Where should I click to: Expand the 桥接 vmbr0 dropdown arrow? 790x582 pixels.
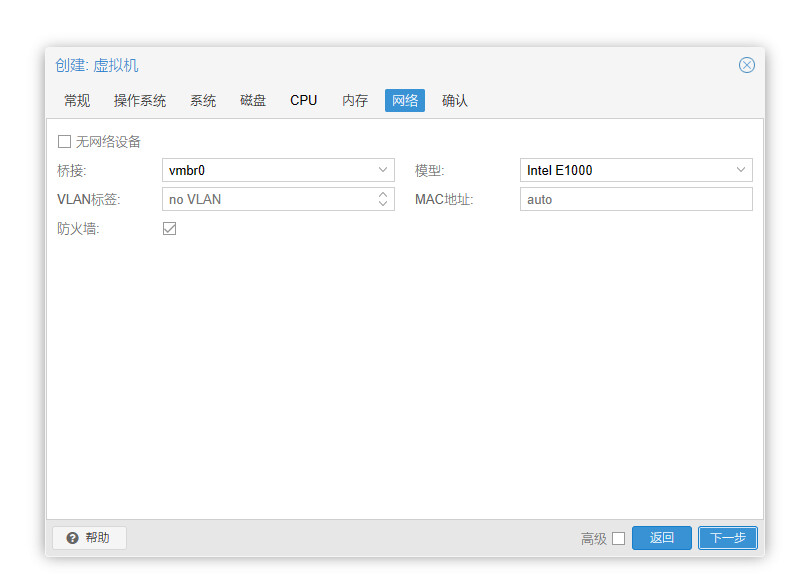pos(383,170)
